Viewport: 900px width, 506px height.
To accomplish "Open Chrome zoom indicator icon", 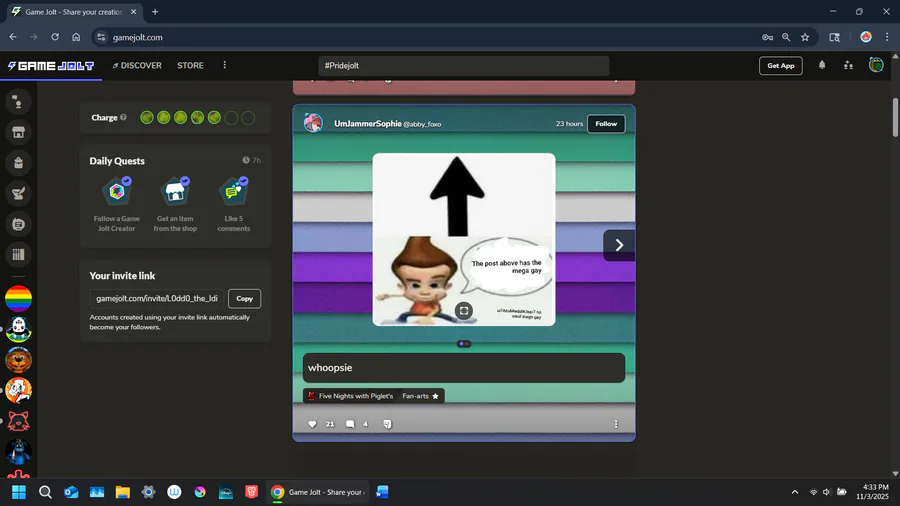I will click(x=786, y=37).
